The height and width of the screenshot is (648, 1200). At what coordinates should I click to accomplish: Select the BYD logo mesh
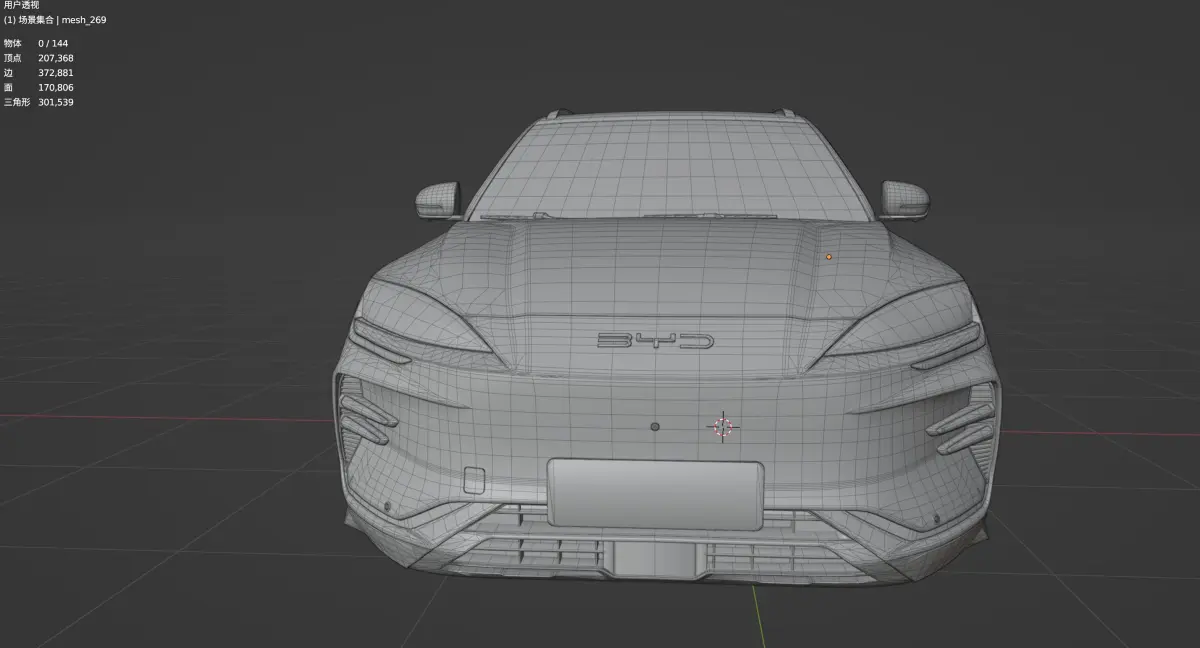(655, 341)
